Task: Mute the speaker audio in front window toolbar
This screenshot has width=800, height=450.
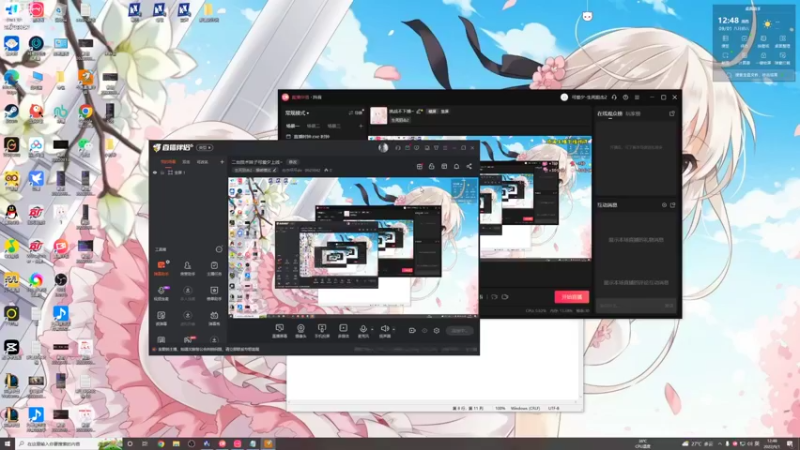Action: [385, 329]
